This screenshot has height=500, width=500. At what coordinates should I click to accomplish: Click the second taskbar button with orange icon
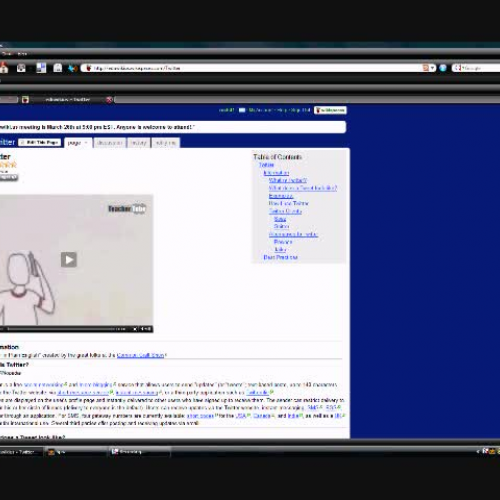coord(77,452)
